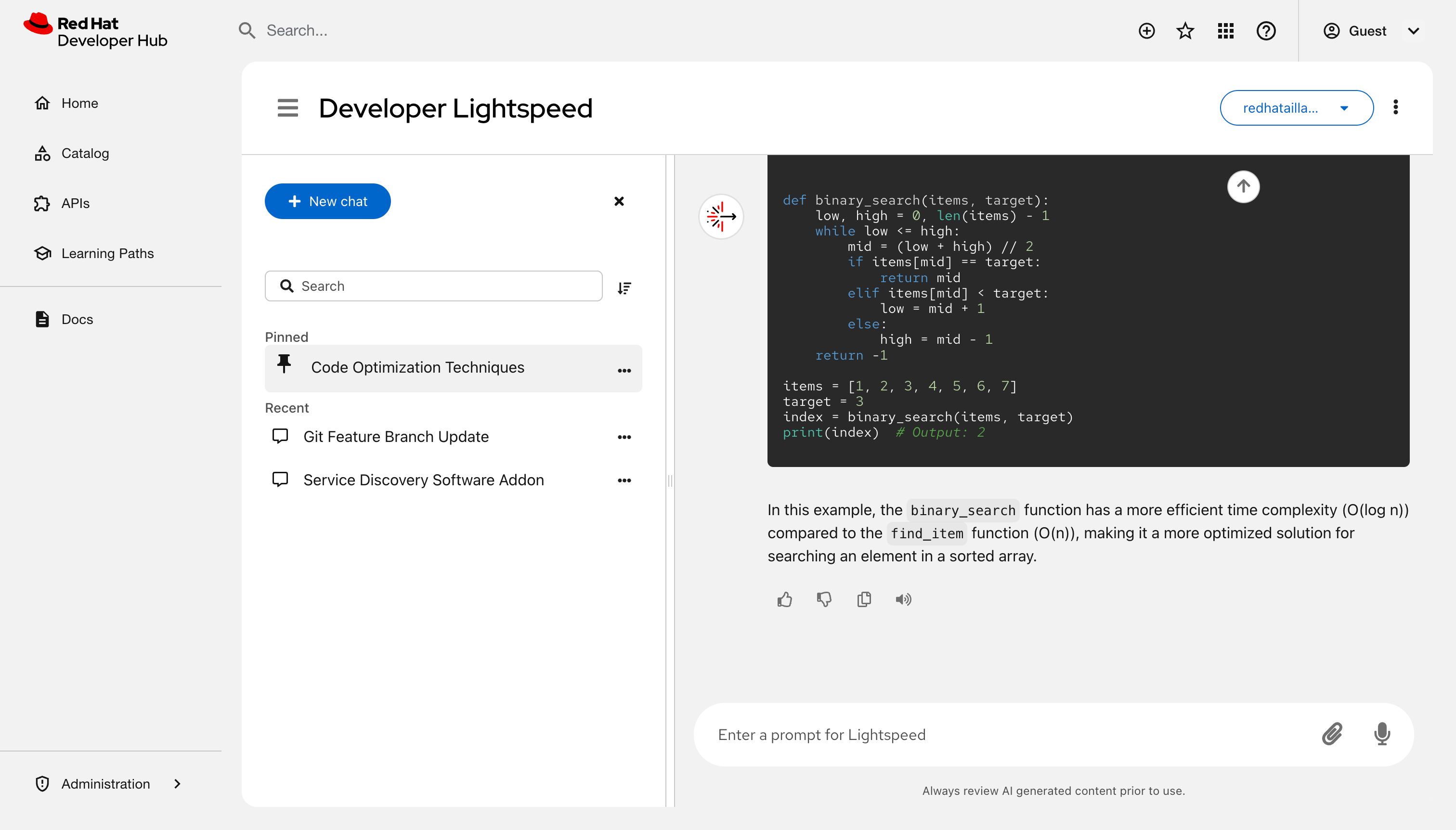1456x830 pixels.
Task: Give thumbs down on the AI response
Action: 824,599
